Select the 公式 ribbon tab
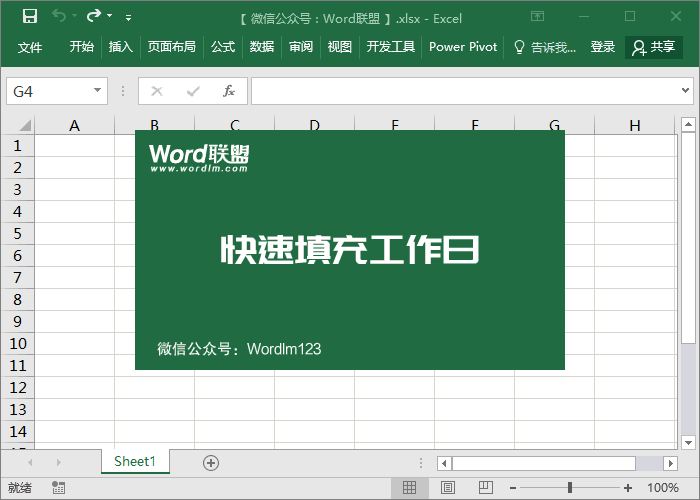Image resolution: width=700 pixels, height=500 pixels. click(x=223, y=46)
